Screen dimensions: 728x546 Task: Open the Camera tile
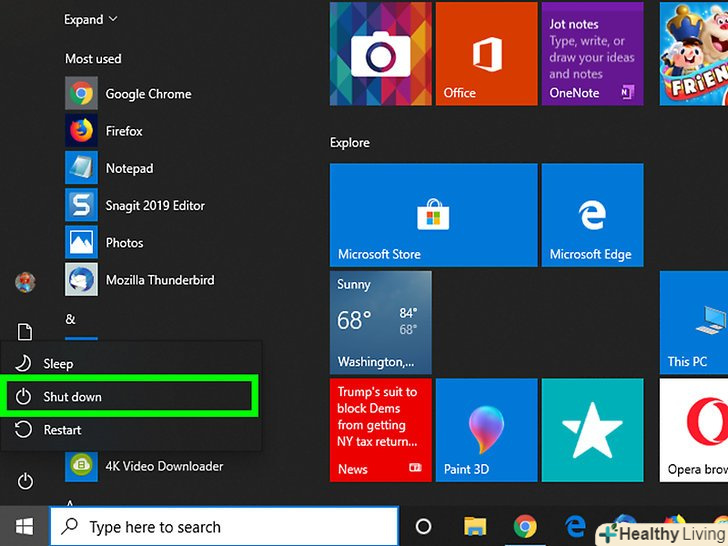(x=380, y=54)
